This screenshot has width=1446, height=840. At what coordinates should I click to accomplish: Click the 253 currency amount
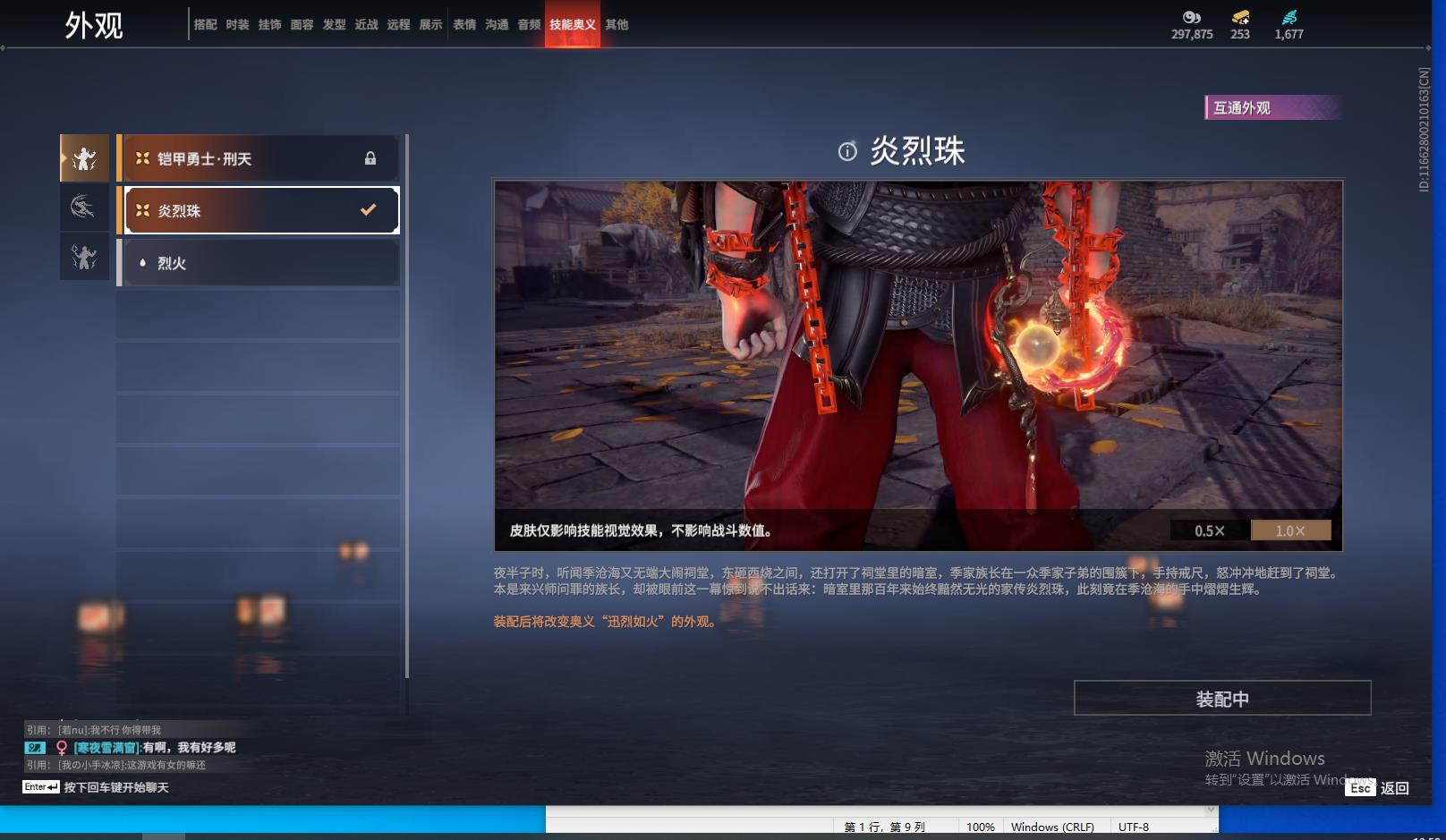coord(1240,34)
